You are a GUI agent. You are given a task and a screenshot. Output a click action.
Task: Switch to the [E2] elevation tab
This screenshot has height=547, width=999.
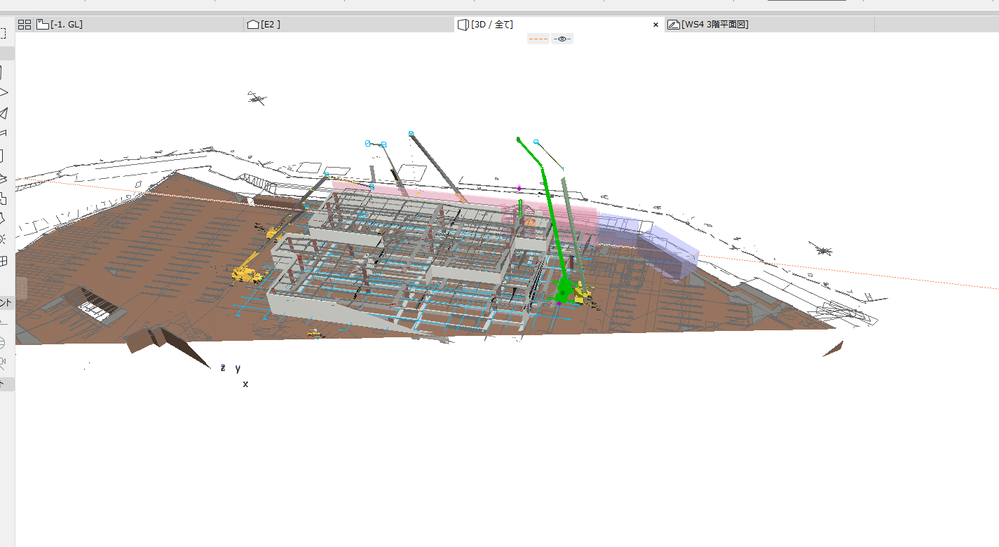349,25
